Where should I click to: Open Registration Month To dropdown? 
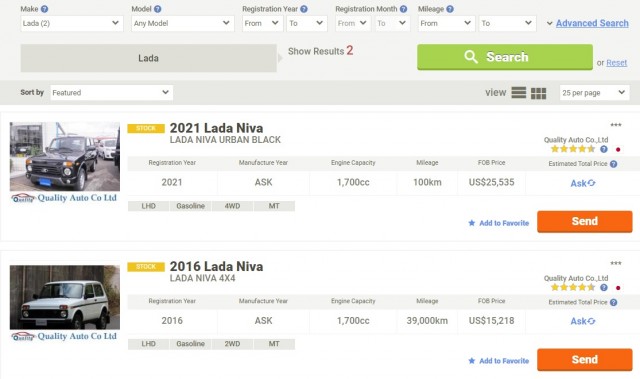point(392,23)
